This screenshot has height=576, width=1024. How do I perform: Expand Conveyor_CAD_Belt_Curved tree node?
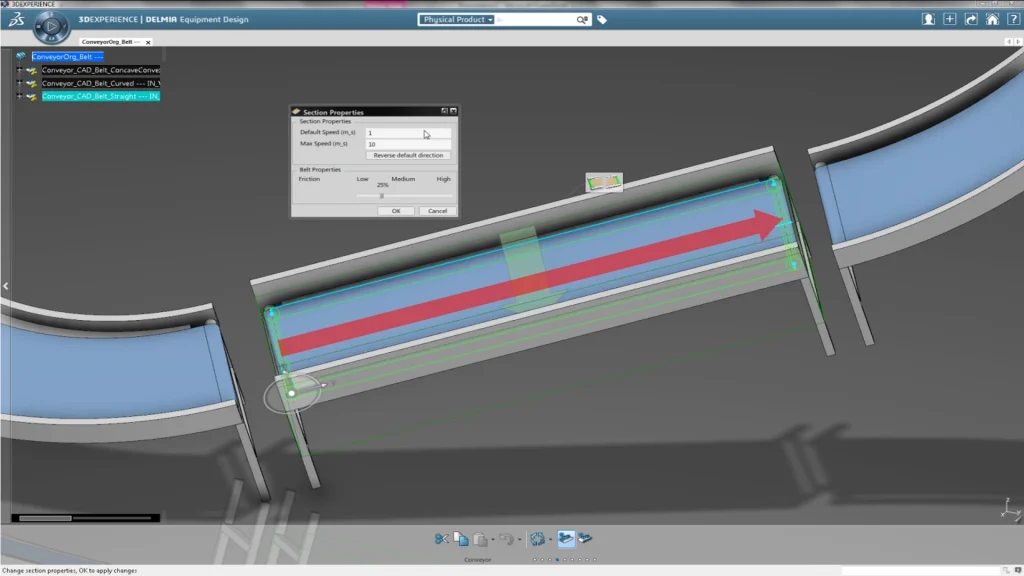point(19,84)
